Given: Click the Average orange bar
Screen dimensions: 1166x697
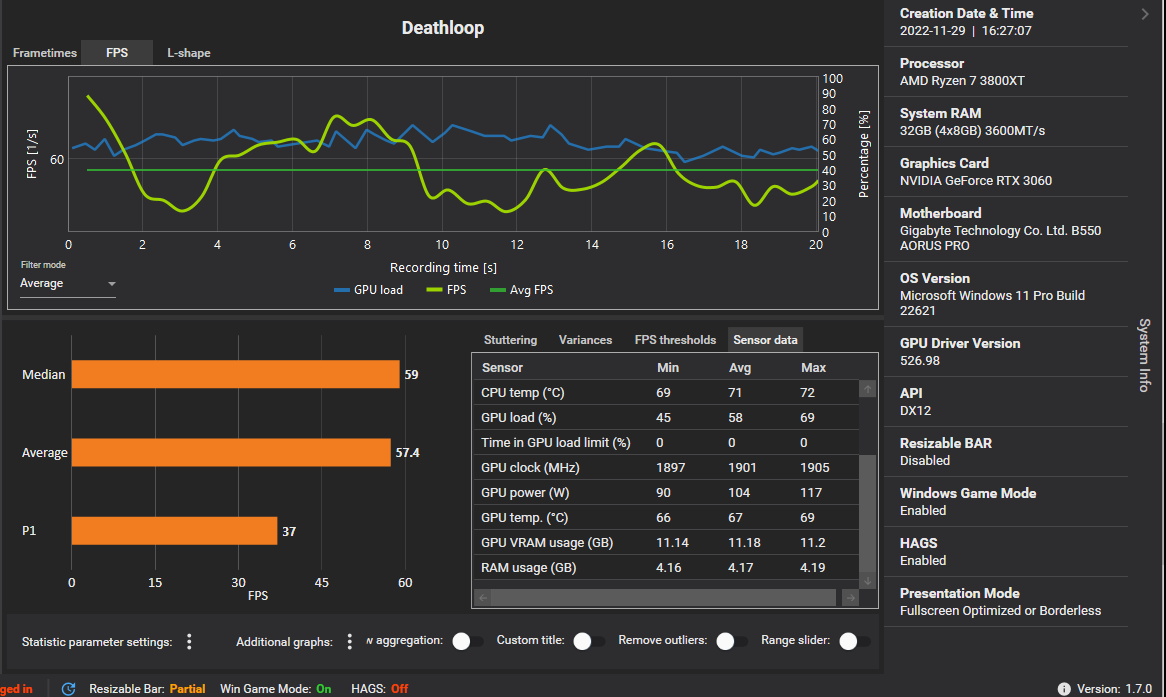Looking at the screenshot, I should 231,452.
